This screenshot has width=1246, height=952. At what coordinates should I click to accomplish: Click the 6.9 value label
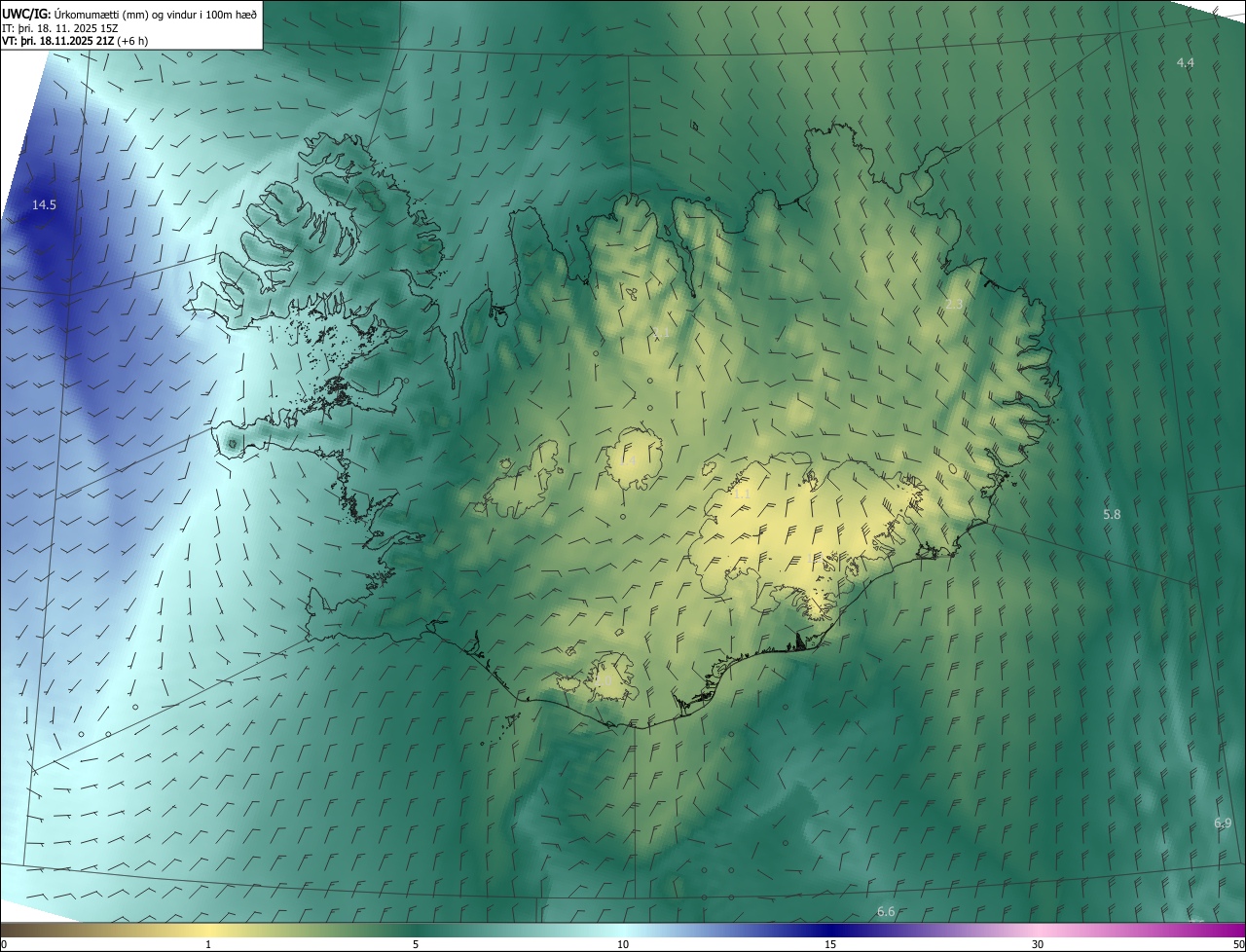pyautogui.click(x=1223, y=823)
